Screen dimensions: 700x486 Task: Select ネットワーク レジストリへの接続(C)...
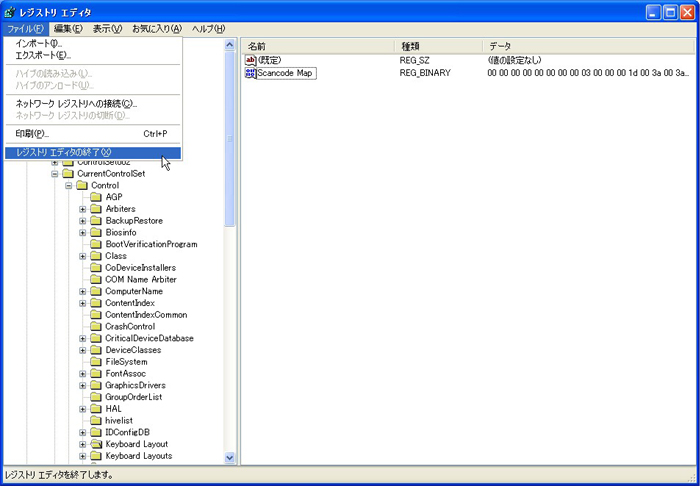tap(92, 104)
